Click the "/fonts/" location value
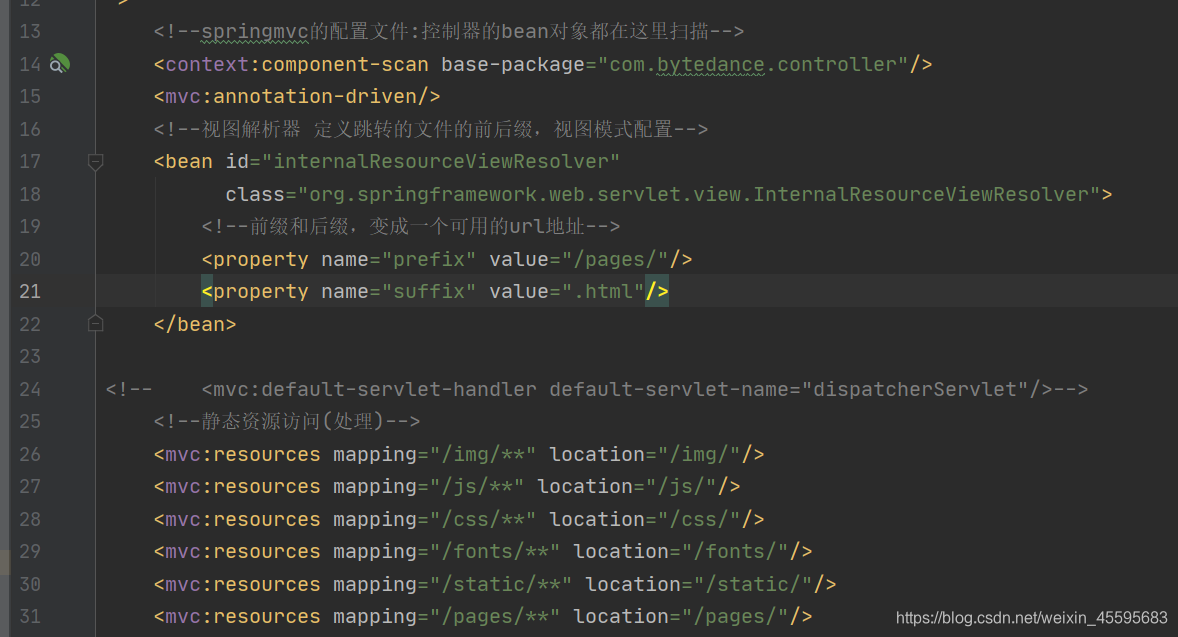Viewport: 1178px width, 637px height. 735,551
